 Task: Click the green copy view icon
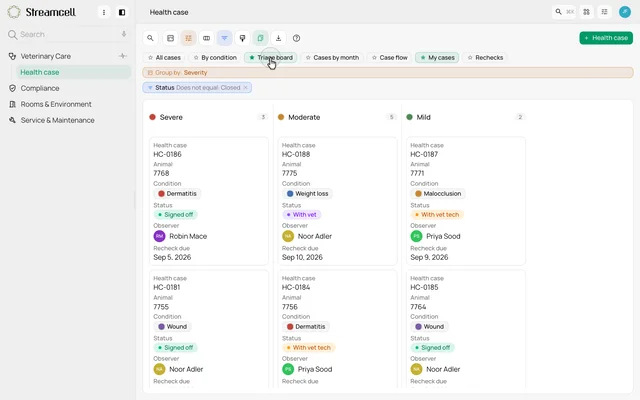(260, 38)
